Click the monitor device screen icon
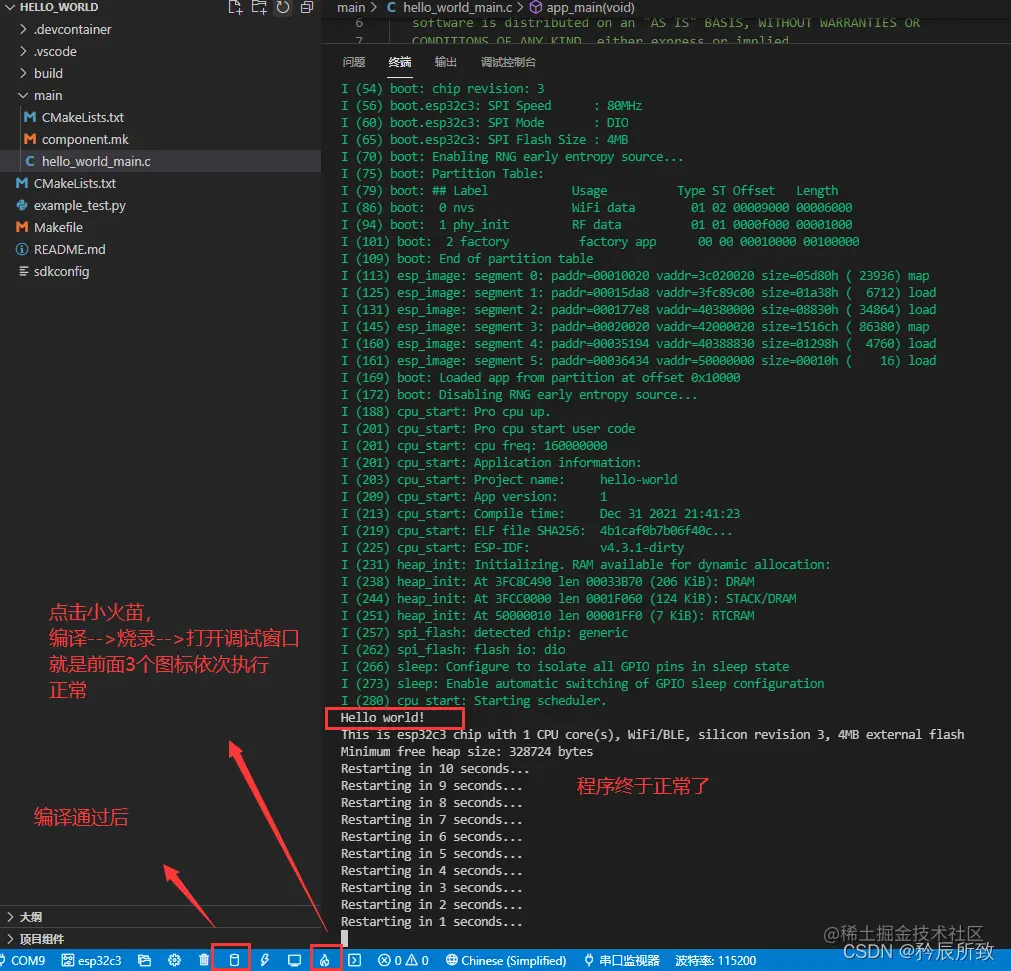This screenshot has width=1011, height=971. 294,960
